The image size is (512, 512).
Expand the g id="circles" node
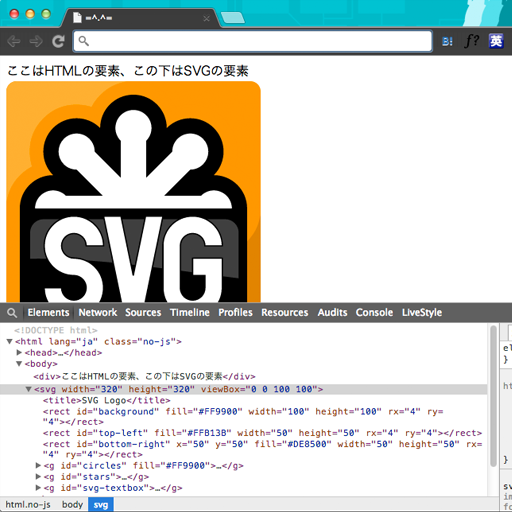click(x=38, y=465)
